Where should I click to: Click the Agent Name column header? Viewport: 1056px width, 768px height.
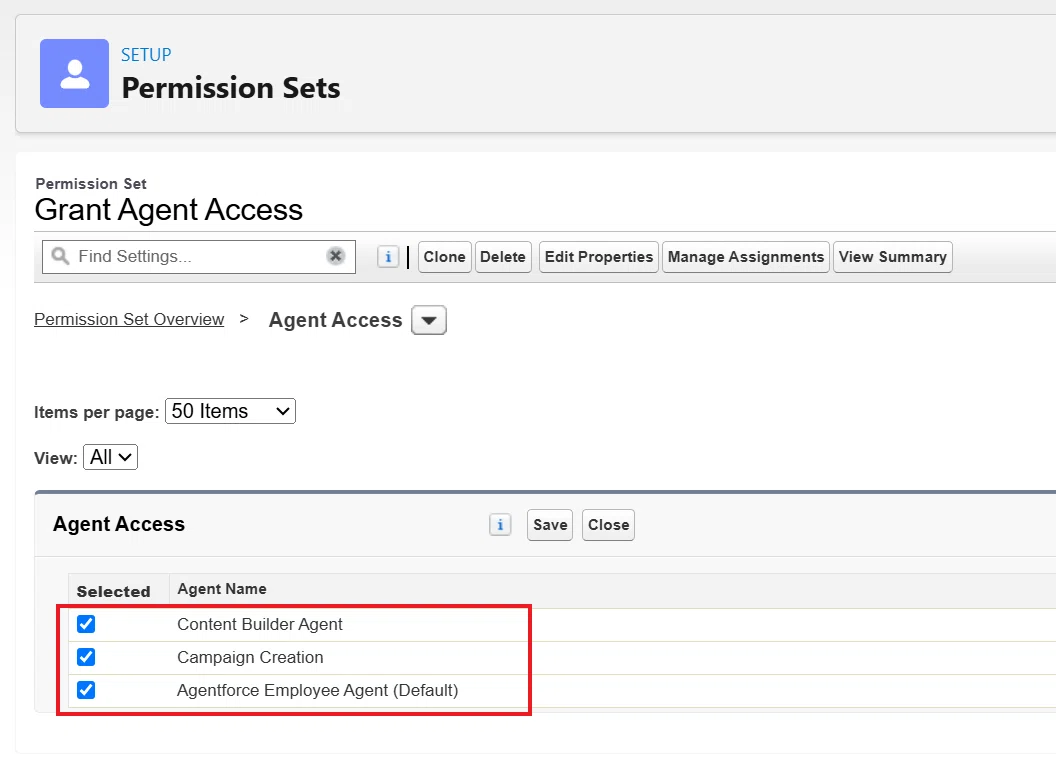[222, 589]
